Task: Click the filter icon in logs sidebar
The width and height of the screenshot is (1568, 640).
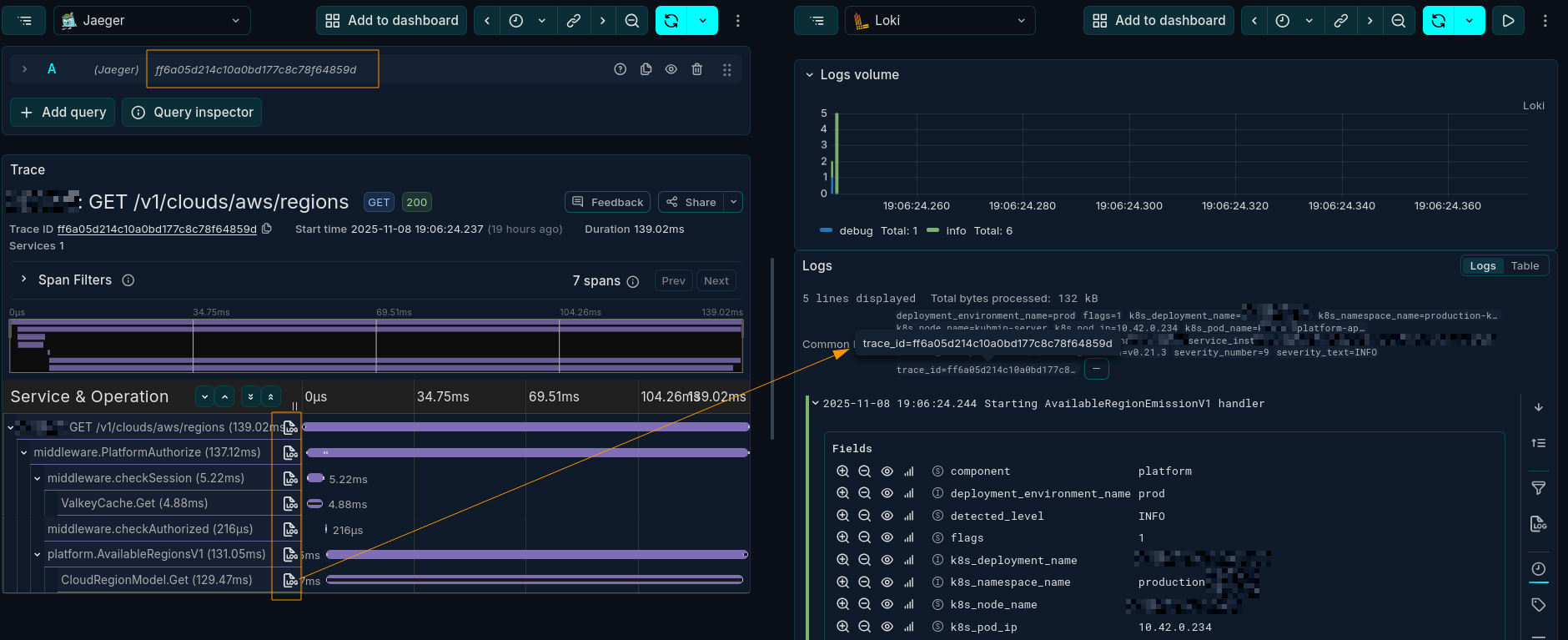Action: (1539, 488)
